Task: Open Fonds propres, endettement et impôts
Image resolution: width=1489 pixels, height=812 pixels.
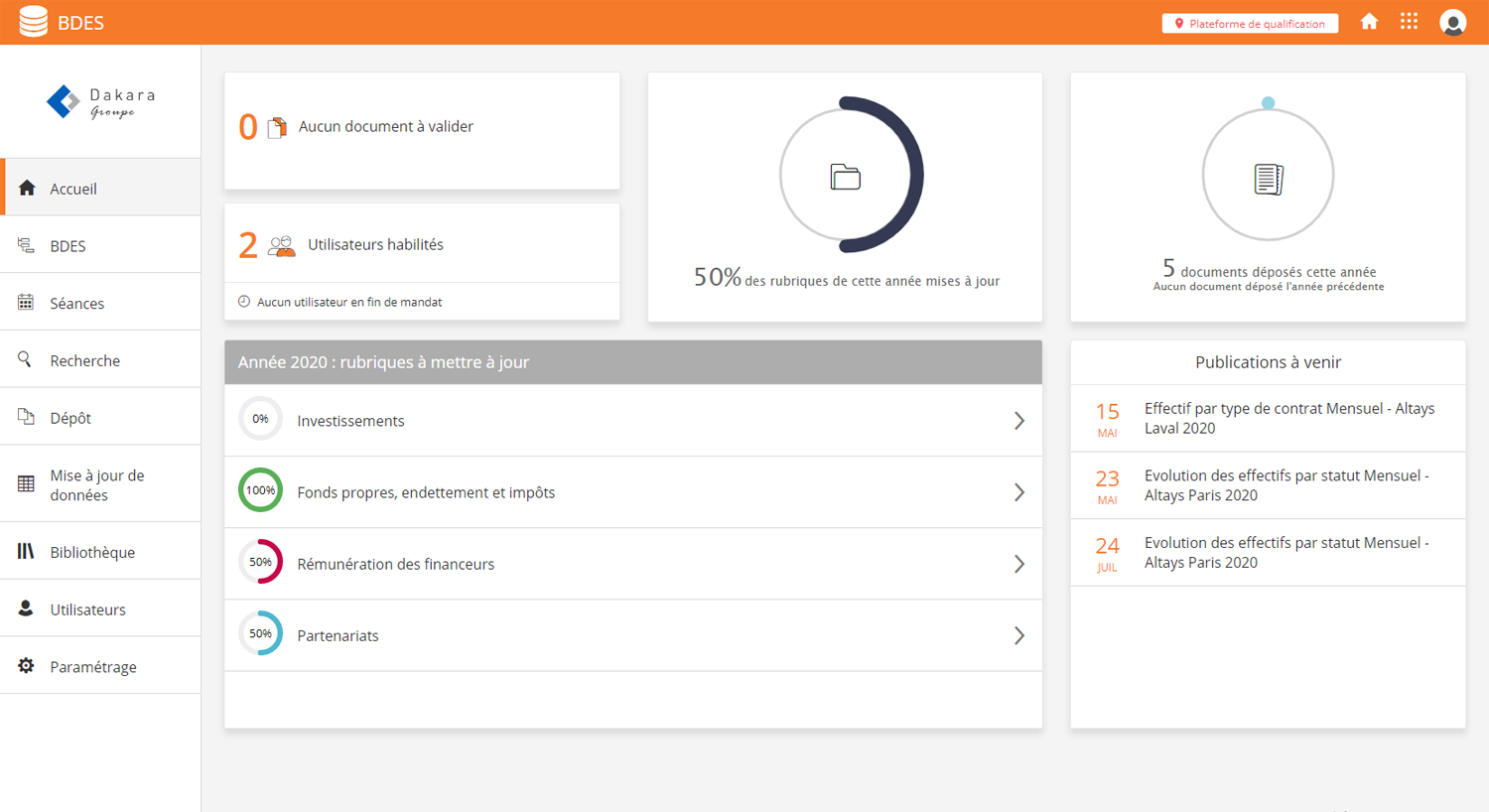Action: (x=633, y=492)
